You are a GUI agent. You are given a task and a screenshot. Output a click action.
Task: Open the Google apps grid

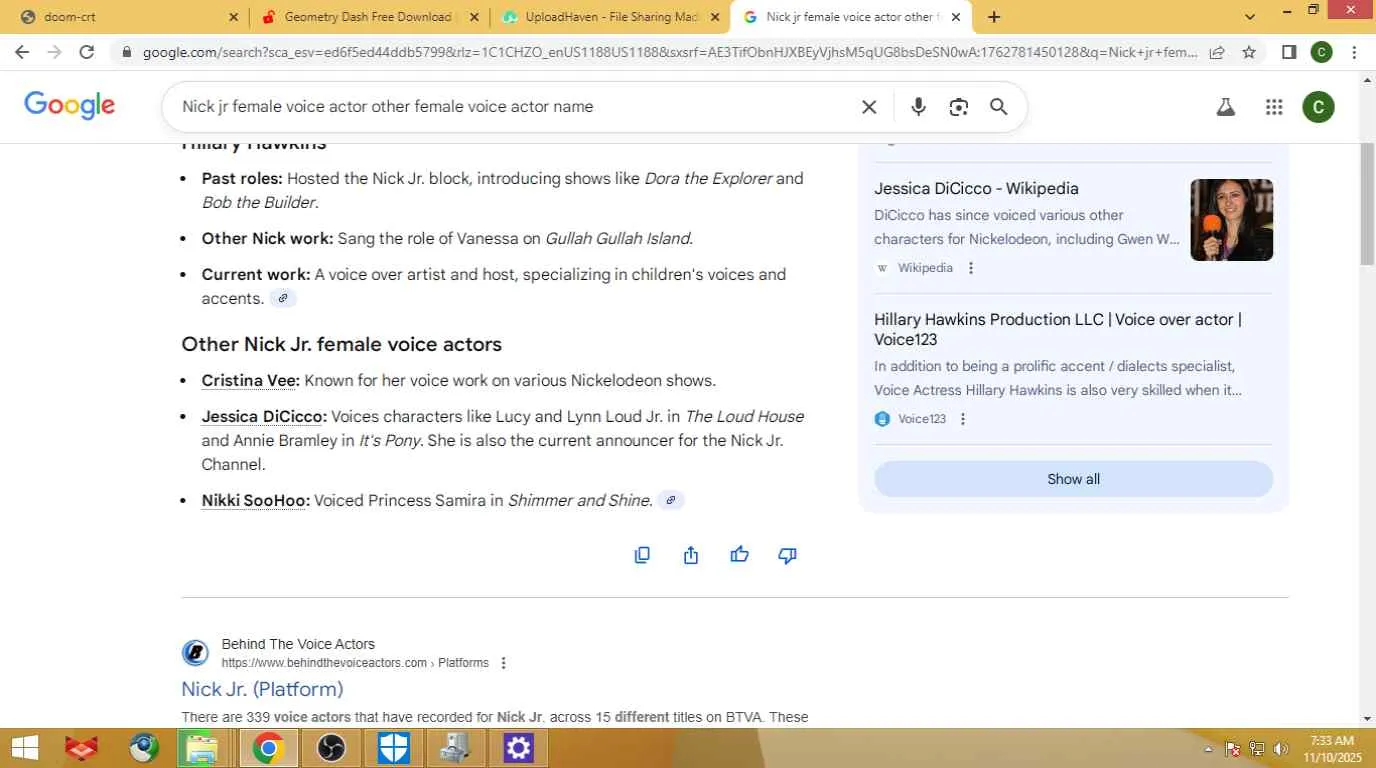(1274, 107)
